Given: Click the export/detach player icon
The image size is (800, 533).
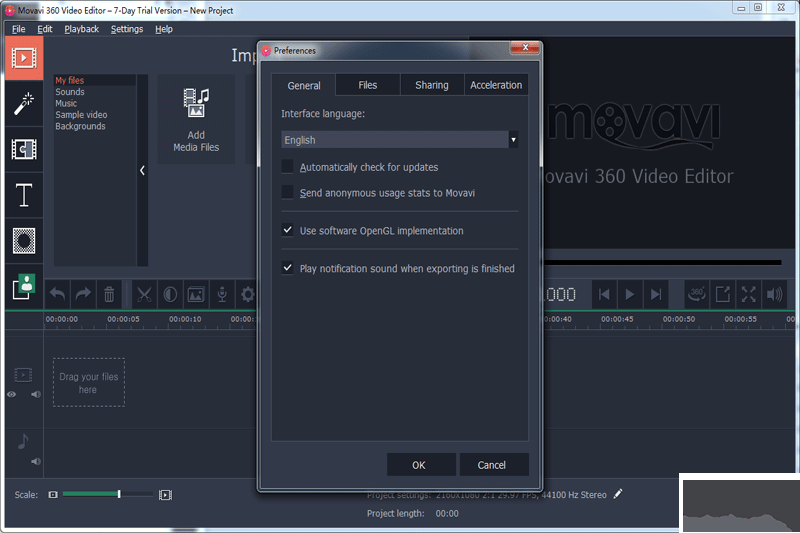Looking at the screenshot, I should pyautogui.click(x=722, y=294).
